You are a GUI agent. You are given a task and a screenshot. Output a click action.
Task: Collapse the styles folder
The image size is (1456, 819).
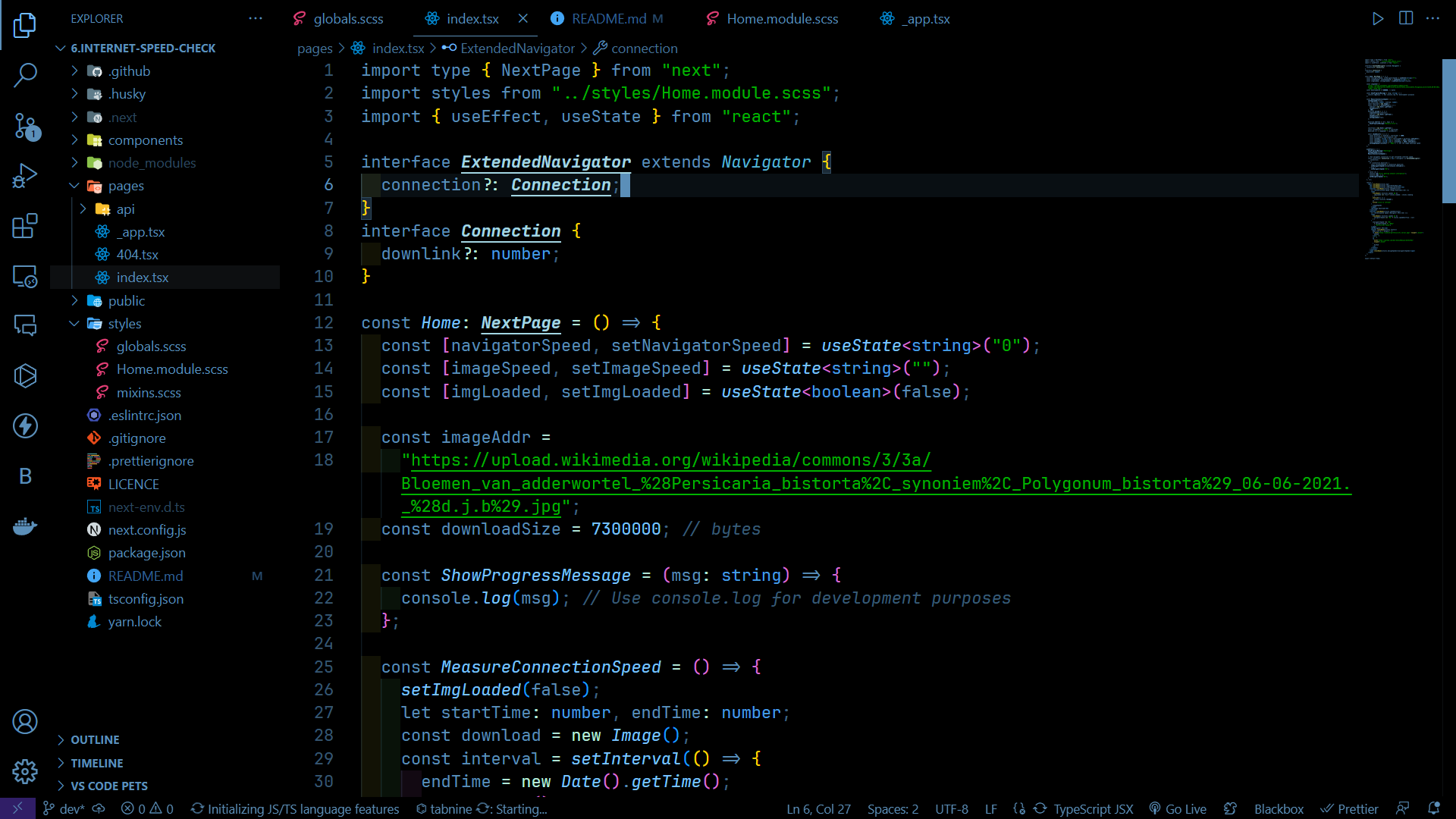tap(124, 324)
